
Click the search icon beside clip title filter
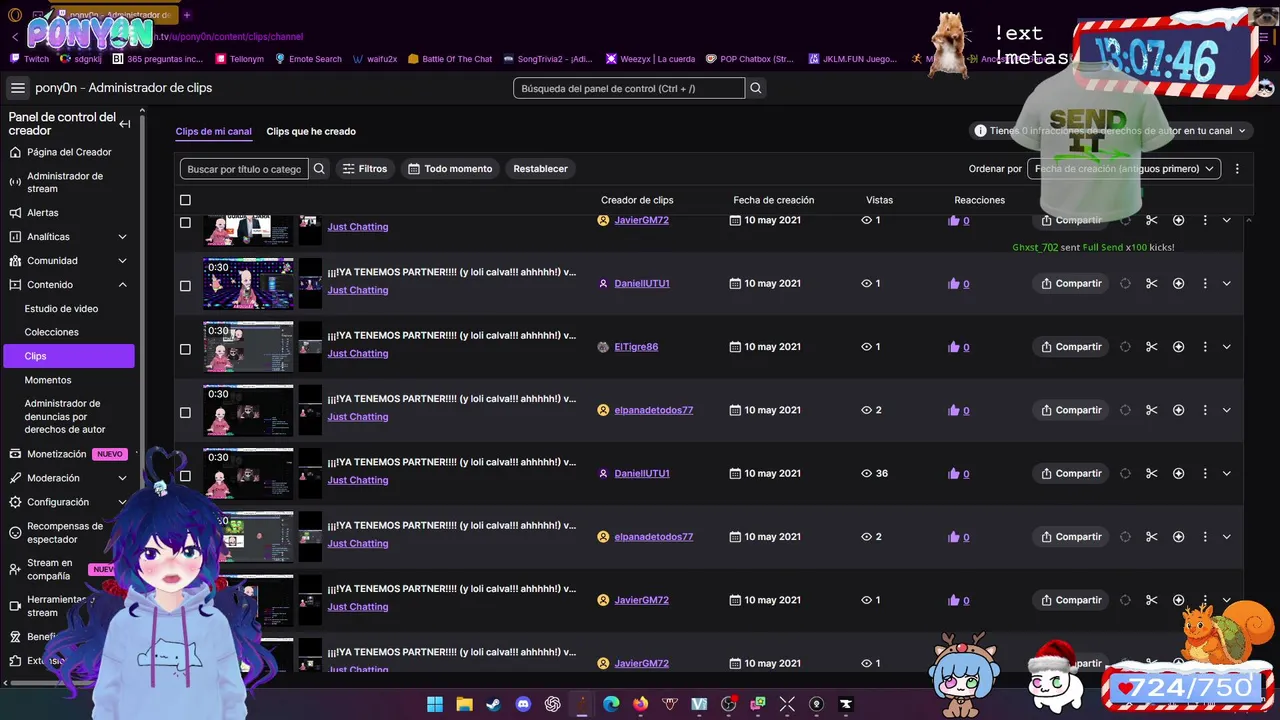319,169
